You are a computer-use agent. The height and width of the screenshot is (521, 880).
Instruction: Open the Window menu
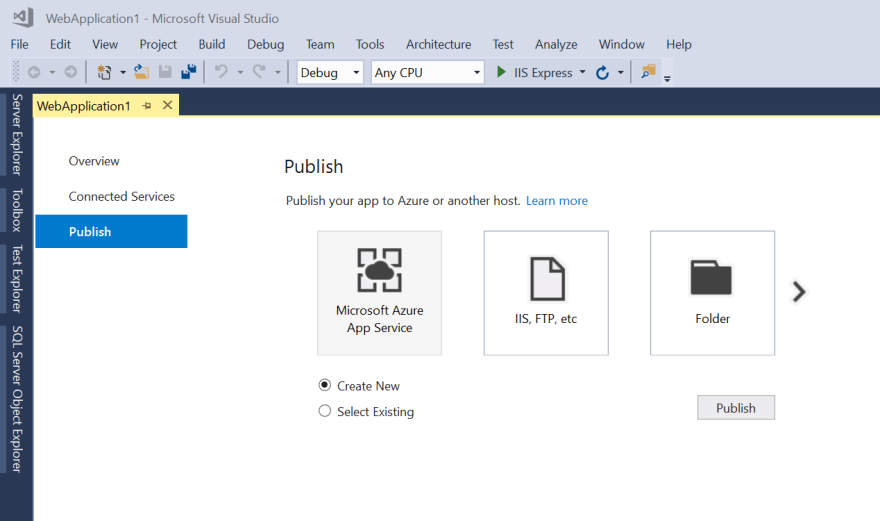[x=621, y=44]
